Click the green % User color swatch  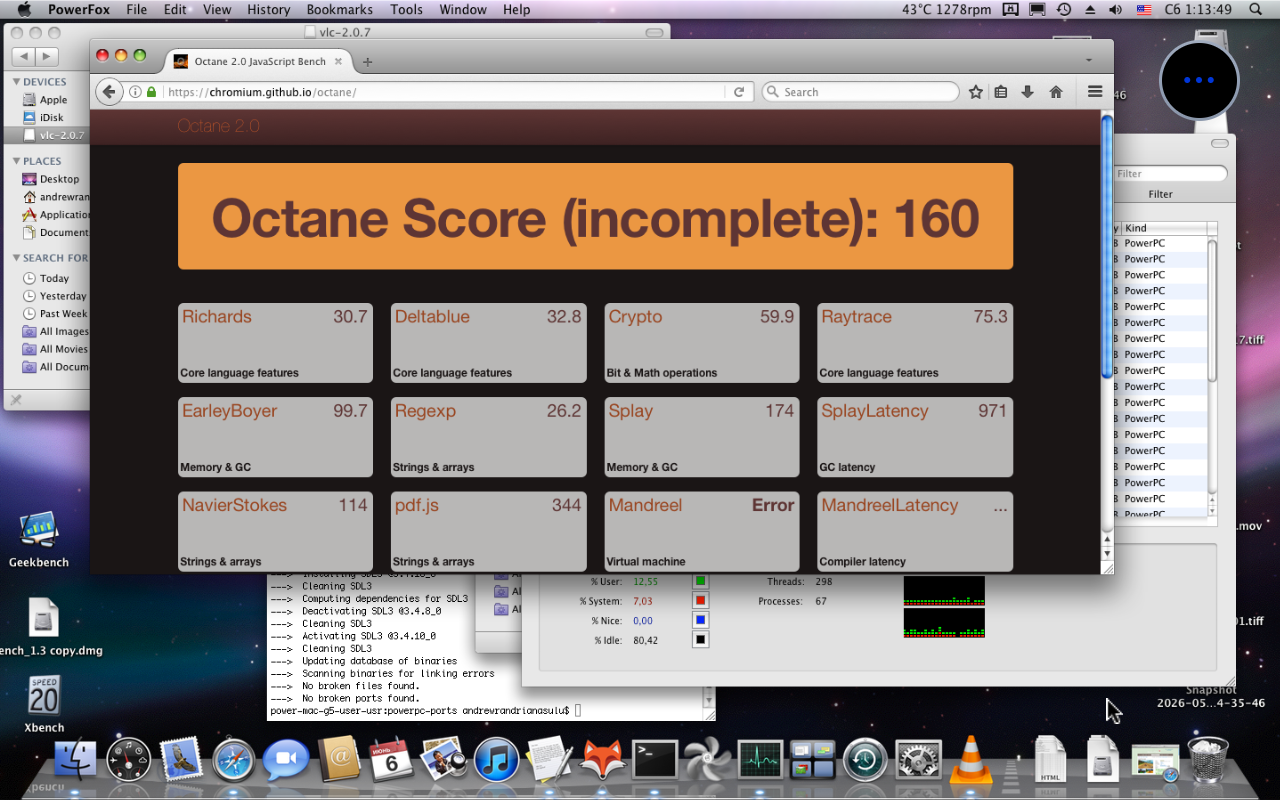click(x=701, y=581)
